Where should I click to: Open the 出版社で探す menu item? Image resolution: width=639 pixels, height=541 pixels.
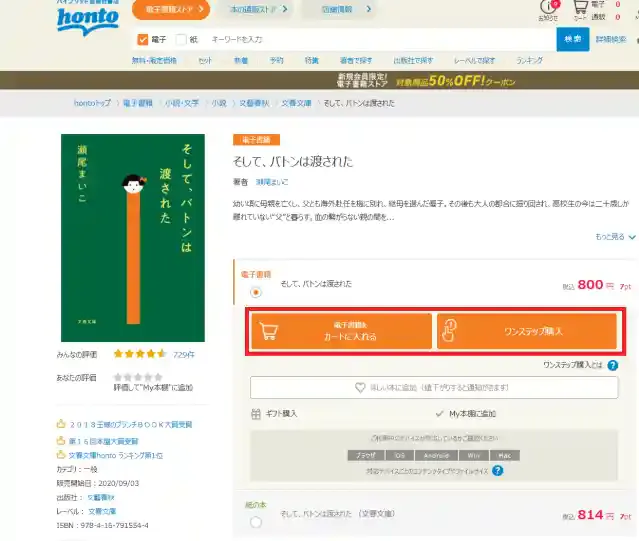[413, 60]
